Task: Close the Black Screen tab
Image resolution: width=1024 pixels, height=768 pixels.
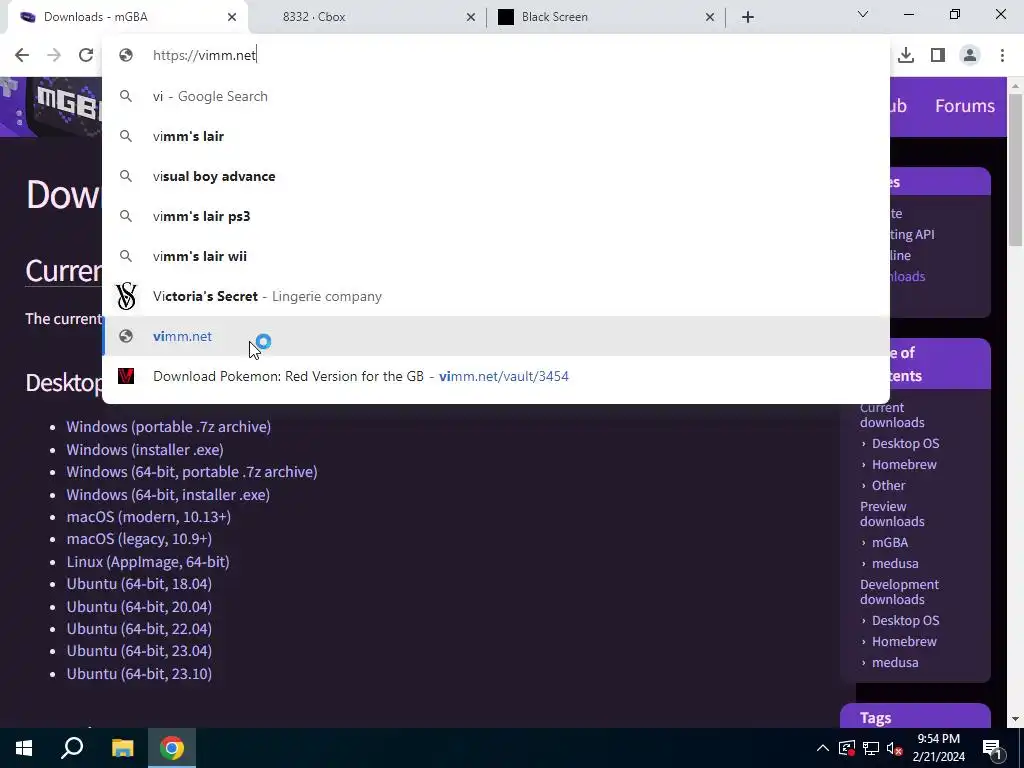Action: (710, 17)
